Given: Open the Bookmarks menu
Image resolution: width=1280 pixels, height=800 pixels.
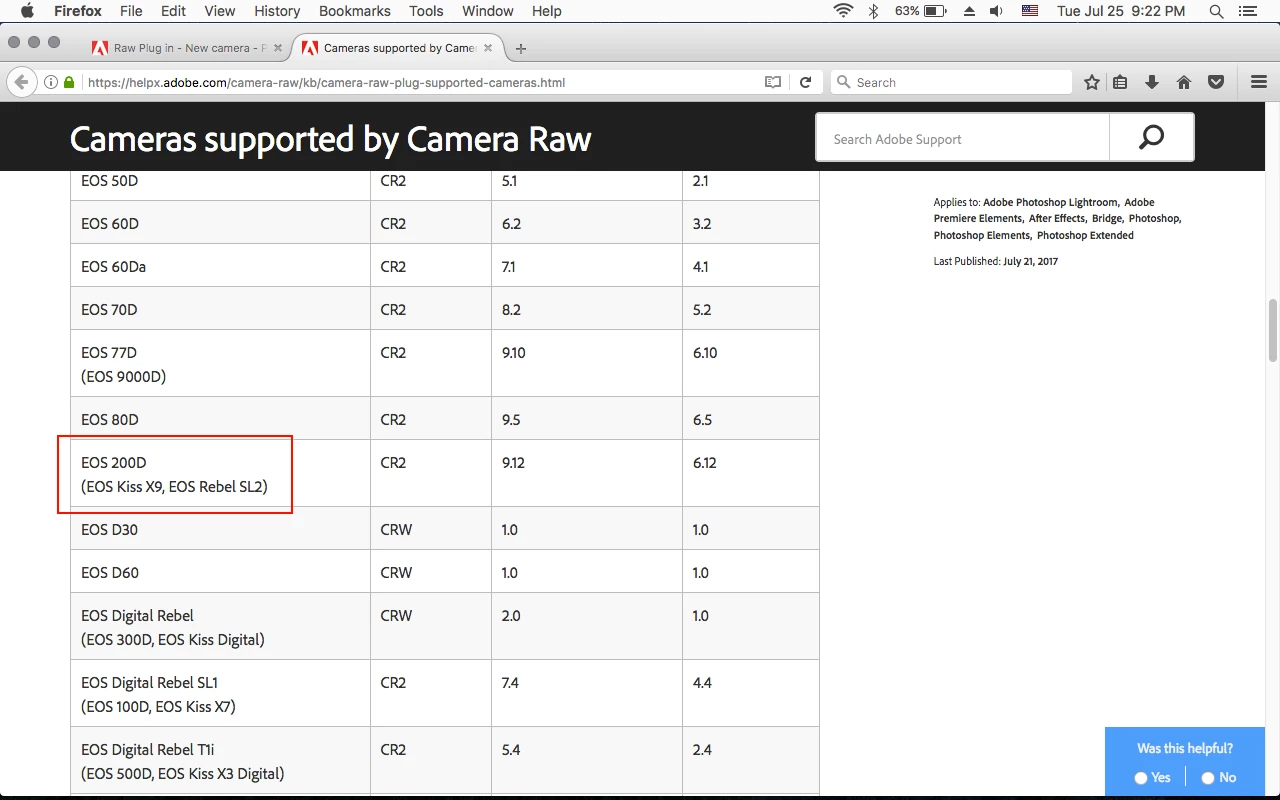Looking at the screenshot, I should 356,11.
